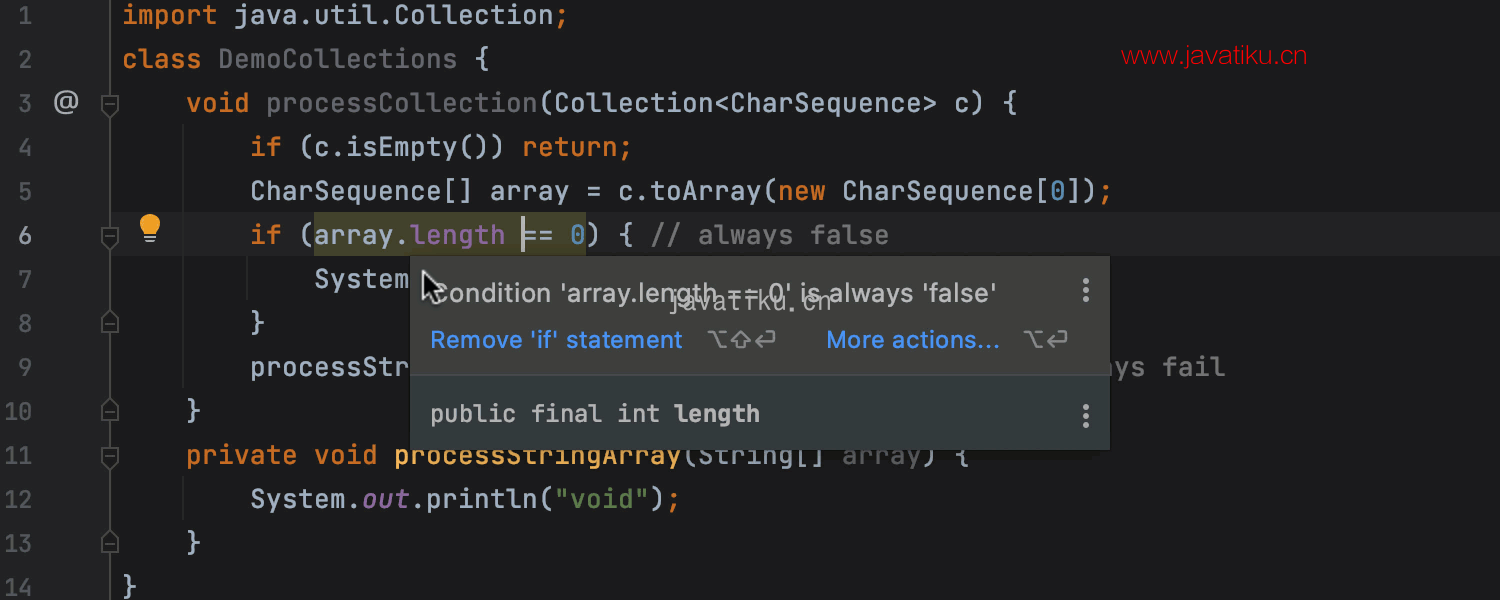Image resolution: width=1500 pixels, height=600 pixels.
Task: Click the 'new' keyword on line 5
Action: pyautogui.click(x=802, y=191)
